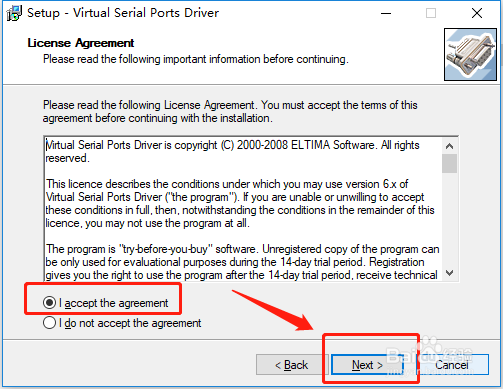This screenshot has width=503, height=389.
Task: Click the disabled maximize button
Action: coord(431,13)
